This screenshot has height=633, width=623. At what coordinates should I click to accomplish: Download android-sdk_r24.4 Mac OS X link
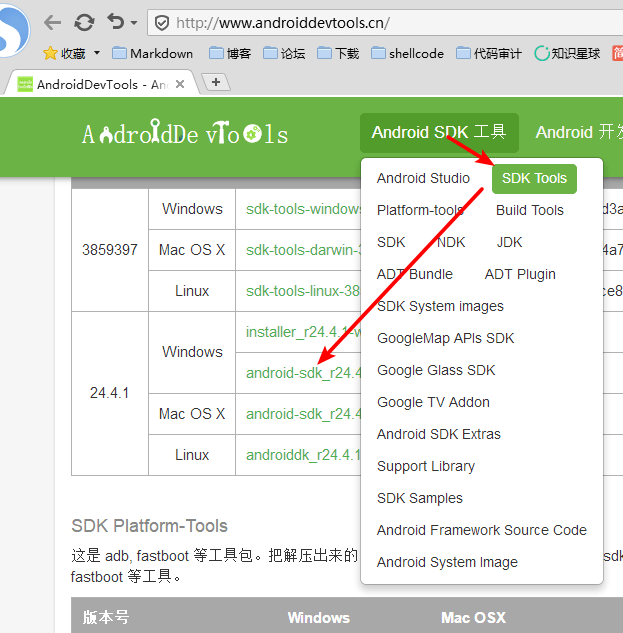coord(303,414)
